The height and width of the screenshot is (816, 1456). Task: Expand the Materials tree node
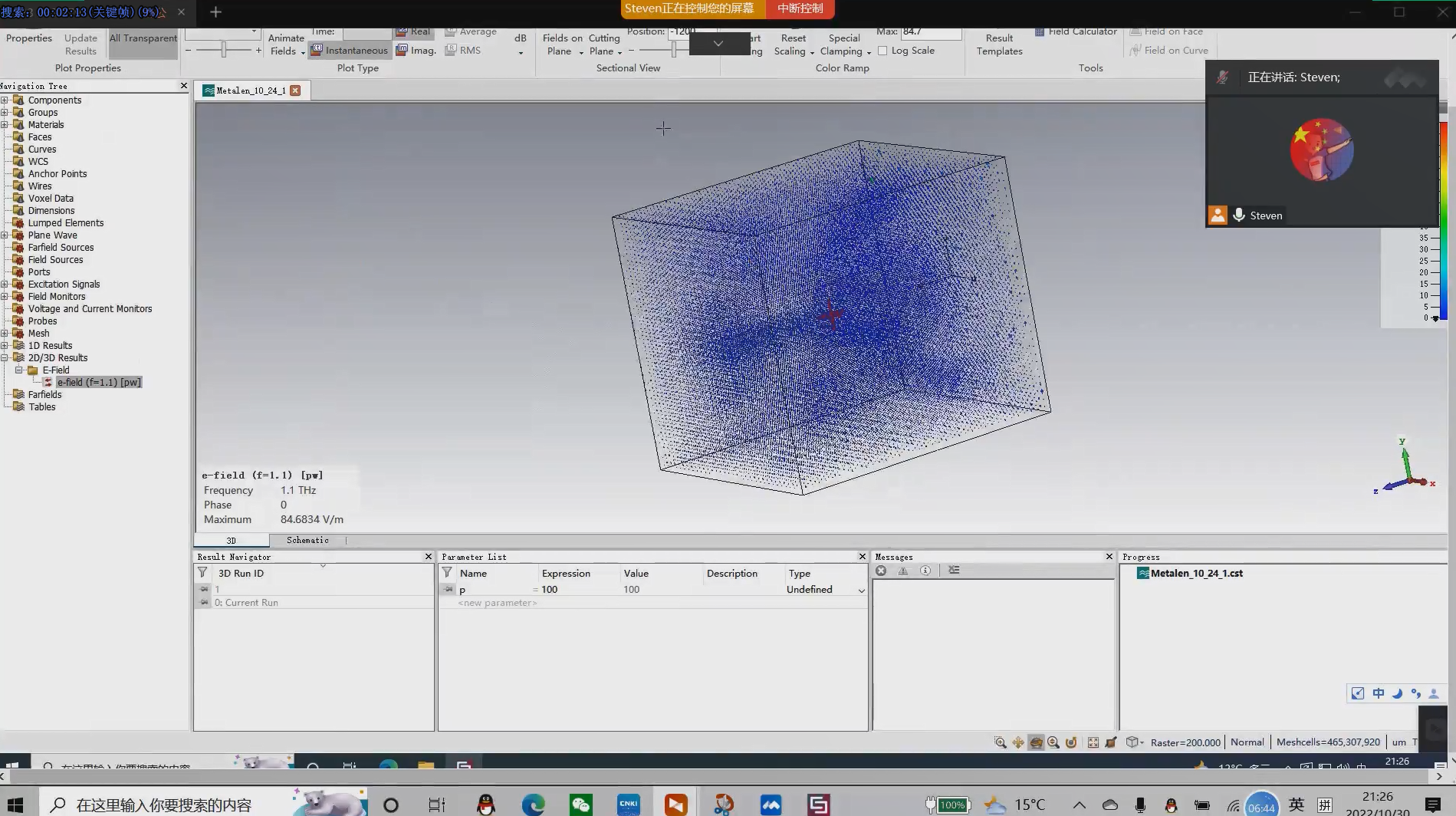click(x=5, y=125)
